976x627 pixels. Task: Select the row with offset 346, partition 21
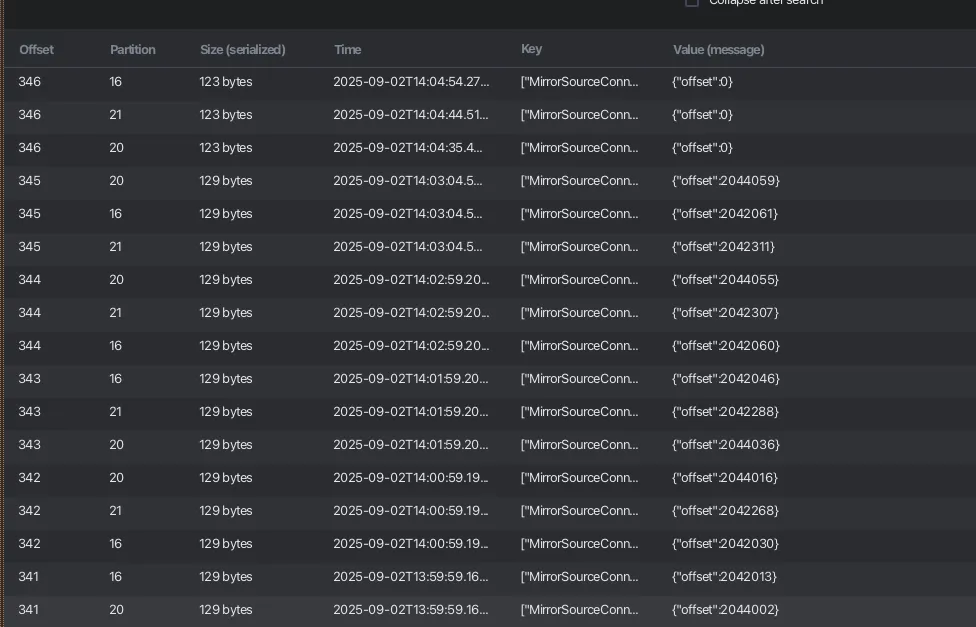point(490,115)
